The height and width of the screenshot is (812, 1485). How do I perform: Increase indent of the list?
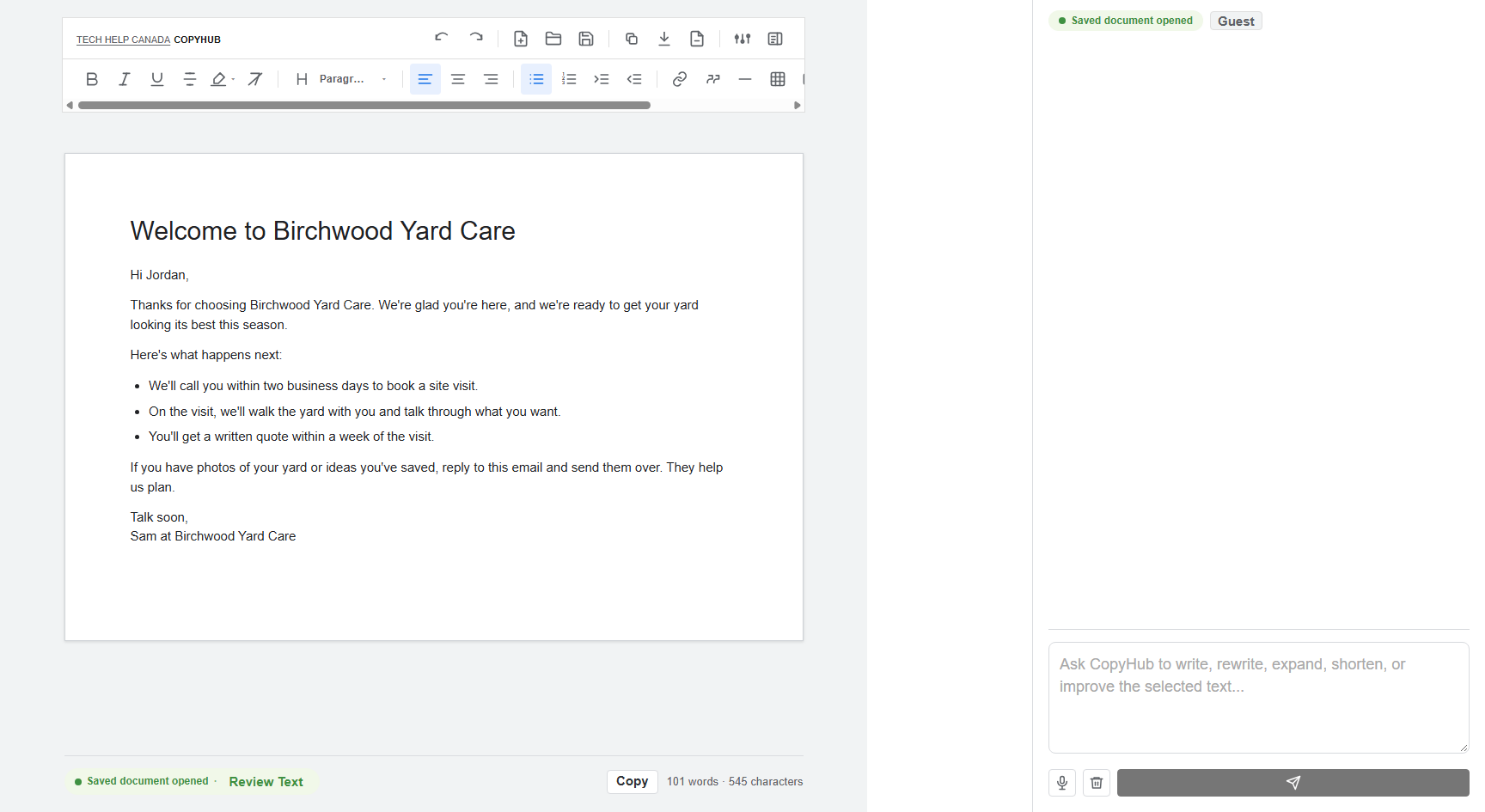(601, 79)
